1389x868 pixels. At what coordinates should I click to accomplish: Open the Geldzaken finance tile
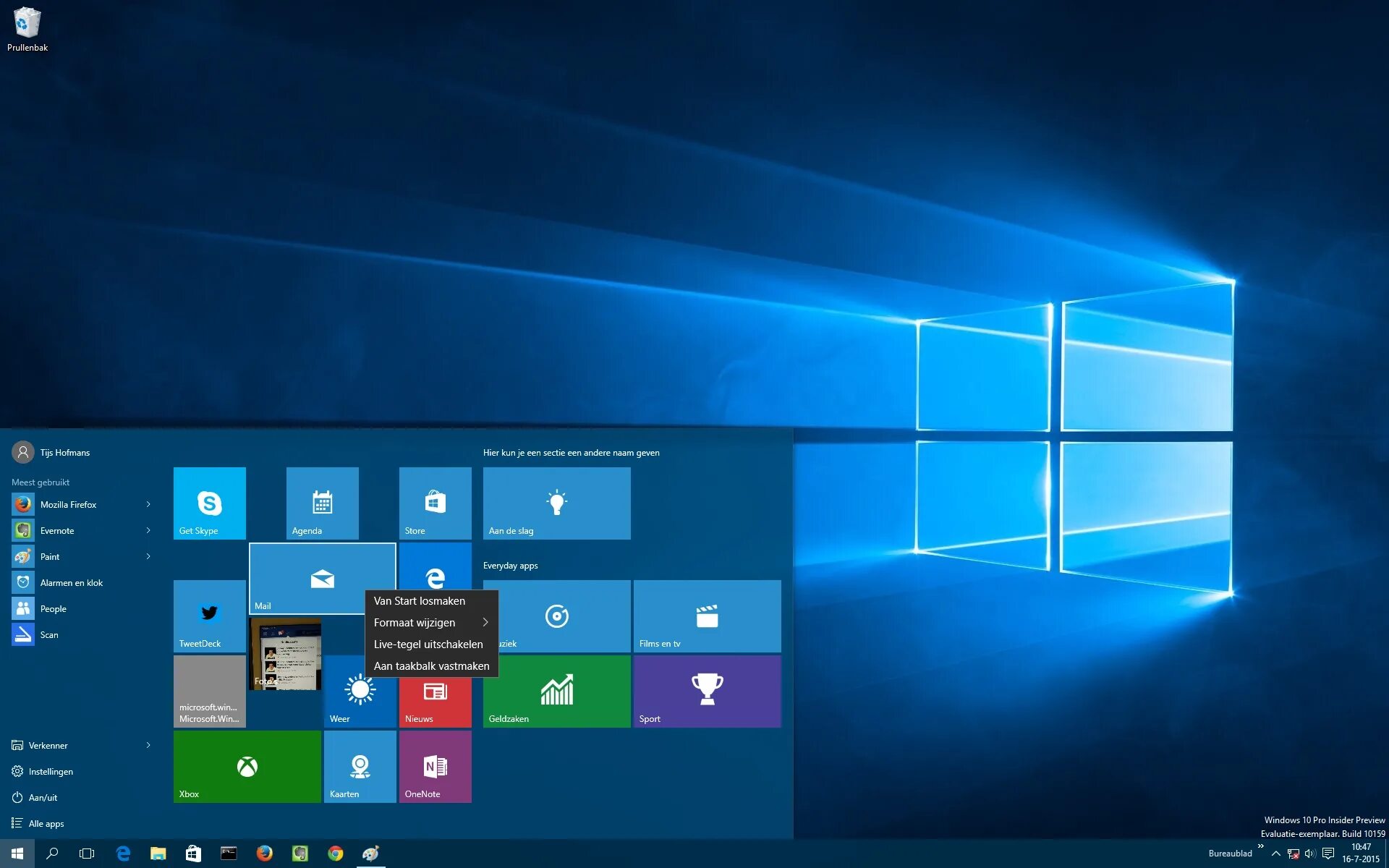tap(556, 691)
